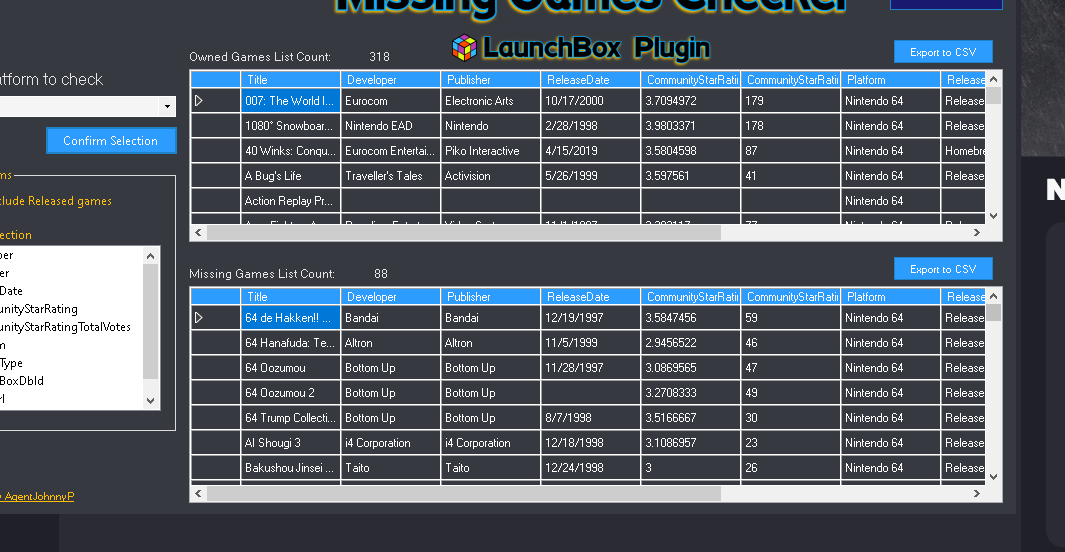The image size is (1065, 552).
Task: Select Action Replay Pr... title cell
Action: [290, 201]
